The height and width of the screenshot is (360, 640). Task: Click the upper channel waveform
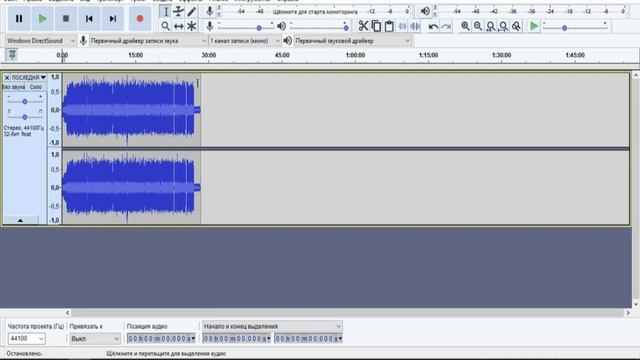coord(131,109)
